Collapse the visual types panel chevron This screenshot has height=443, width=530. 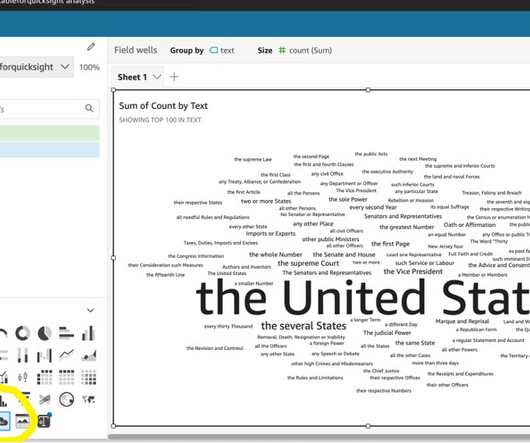point(90,310)
